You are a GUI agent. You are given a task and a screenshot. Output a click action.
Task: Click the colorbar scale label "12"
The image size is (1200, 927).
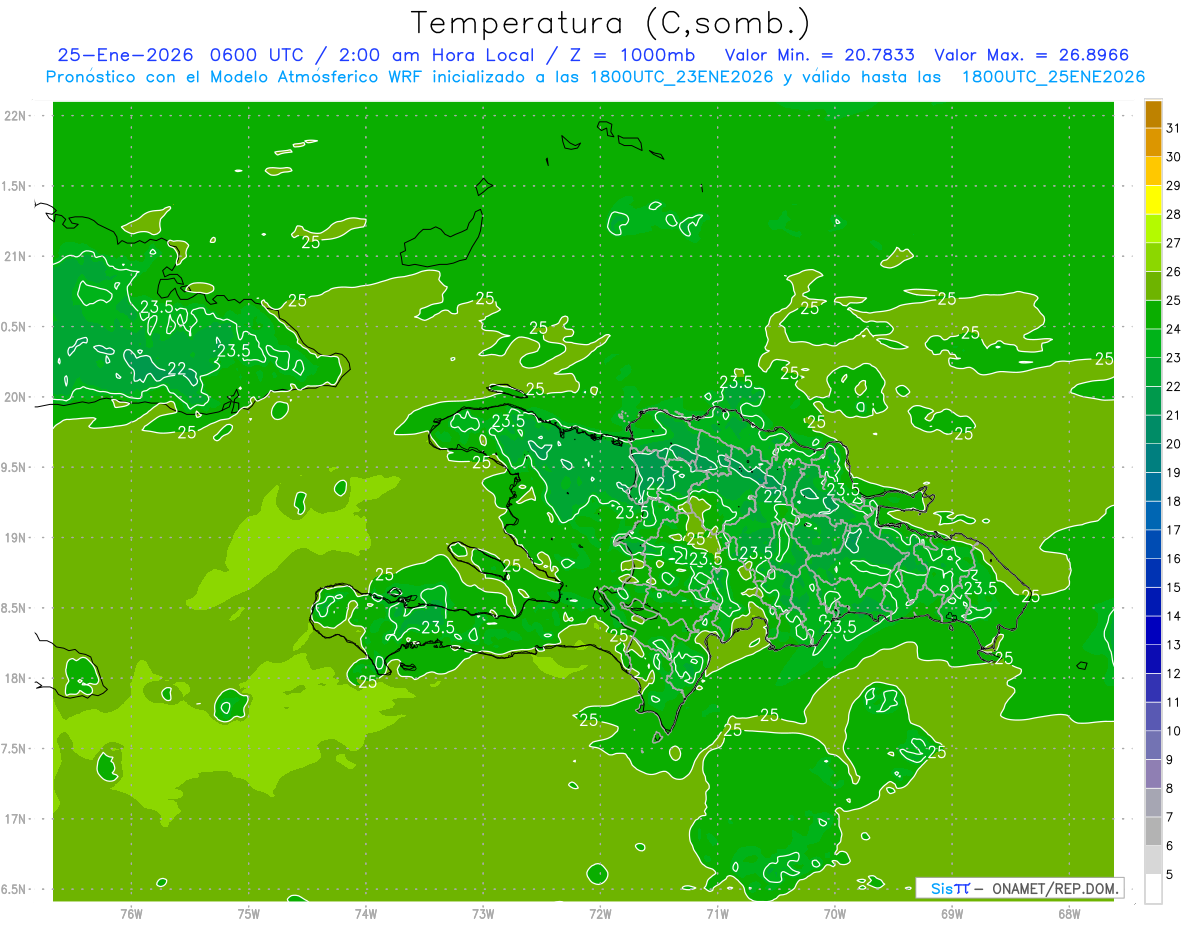(x=1173, y=673)
